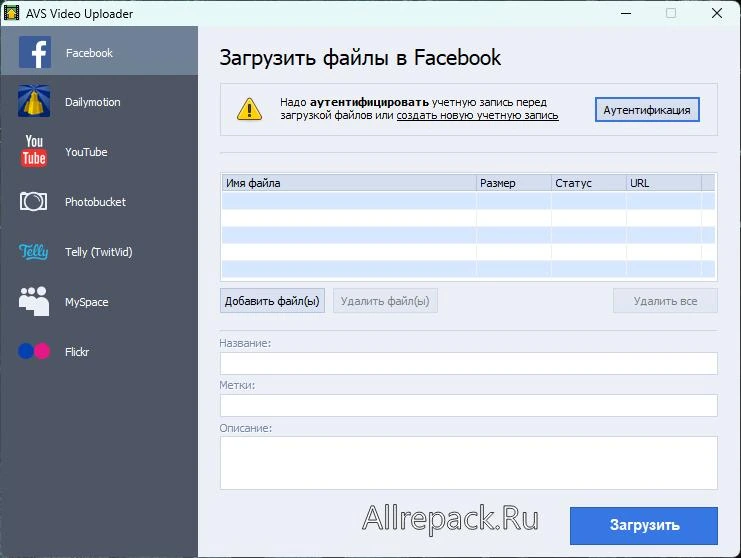The width and height of the screenshot is (741, 558).
Task: Click the Добавить файл(ы) button
Action: pos(272,301)
